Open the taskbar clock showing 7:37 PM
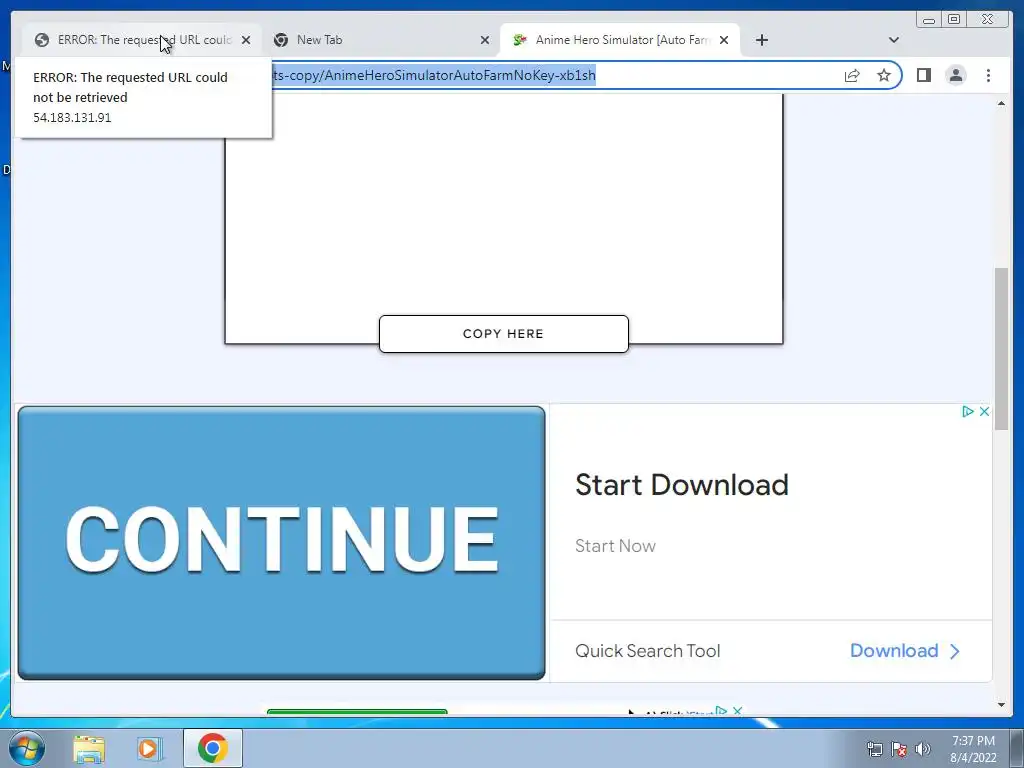Image resolution: width=1024 pixels, height=768 pixels. click(973, 749)
